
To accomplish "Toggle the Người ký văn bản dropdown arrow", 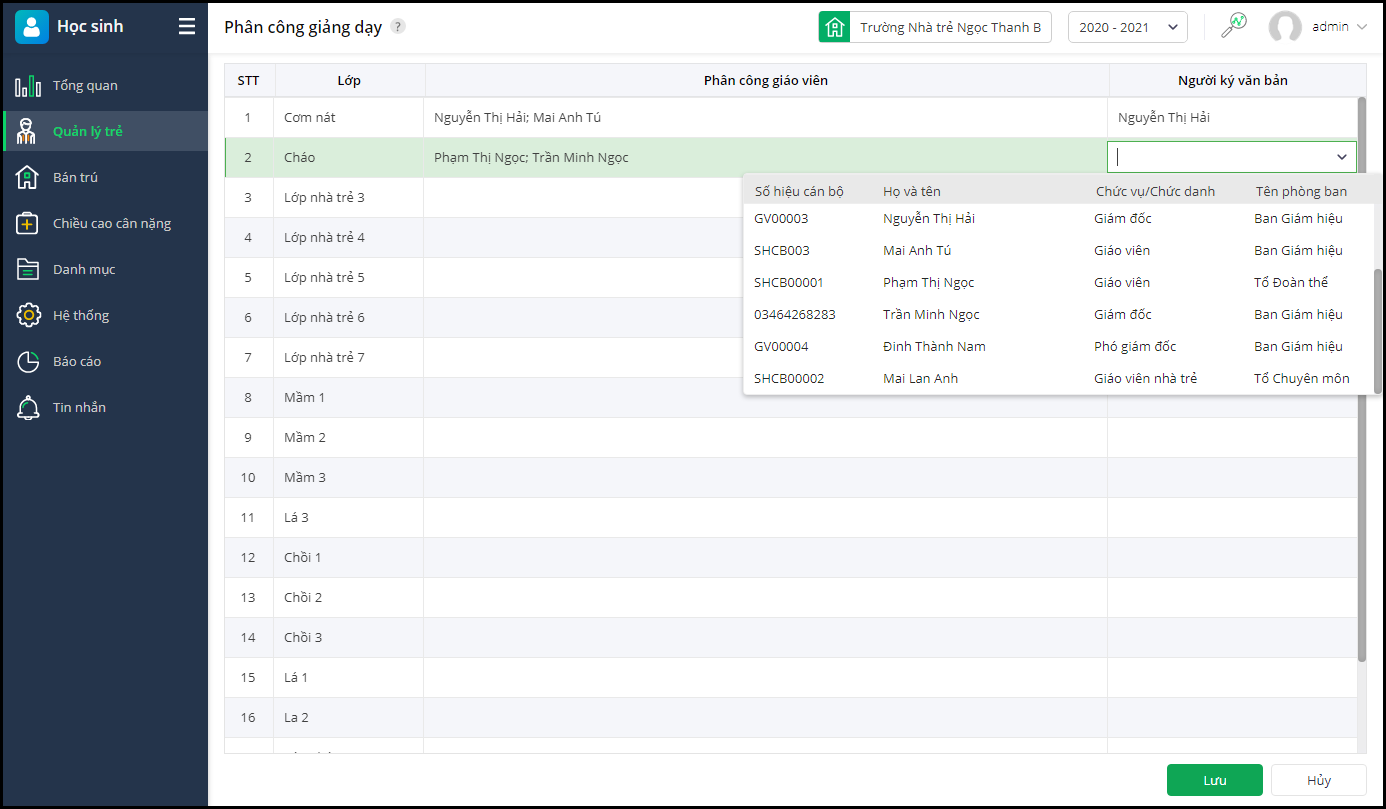I will [1342, 157].
